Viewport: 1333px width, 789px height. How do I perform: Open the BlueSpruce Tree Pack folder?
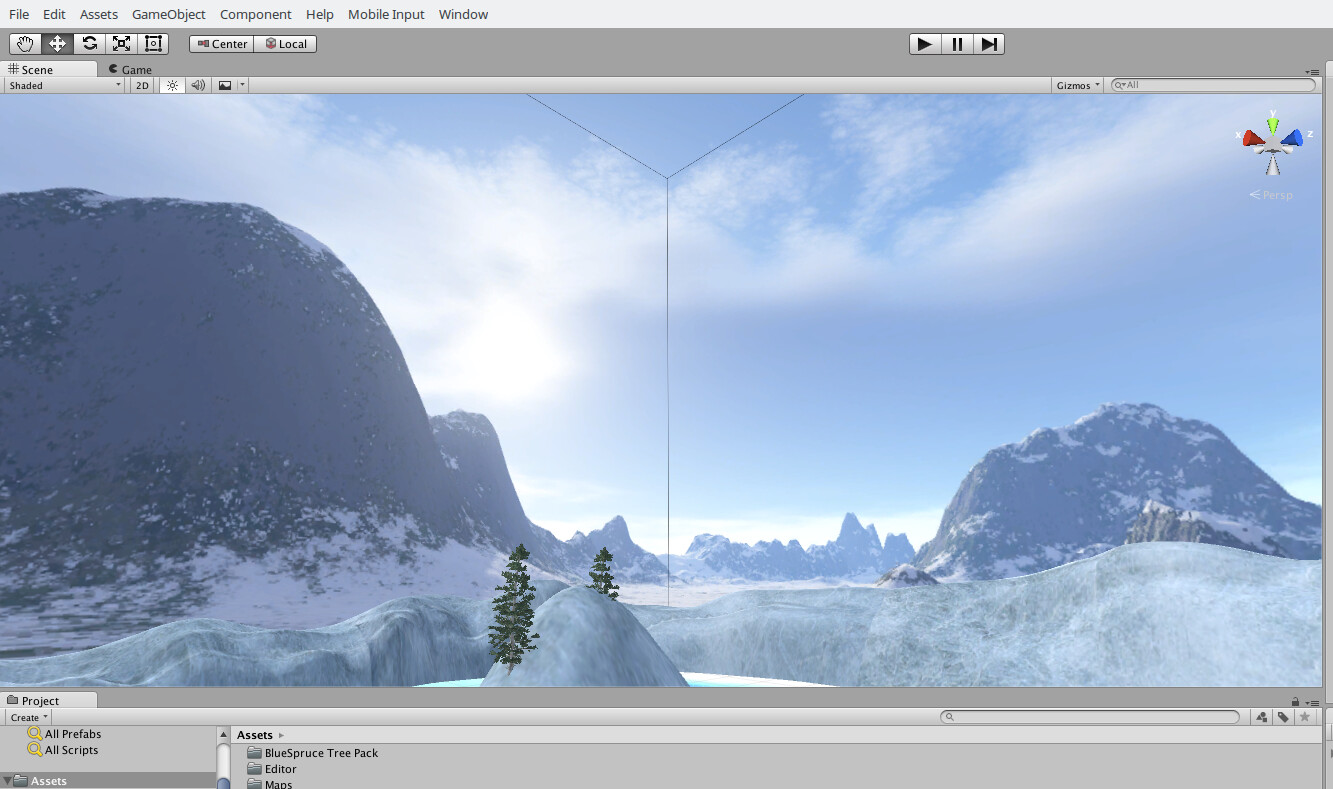320,753
